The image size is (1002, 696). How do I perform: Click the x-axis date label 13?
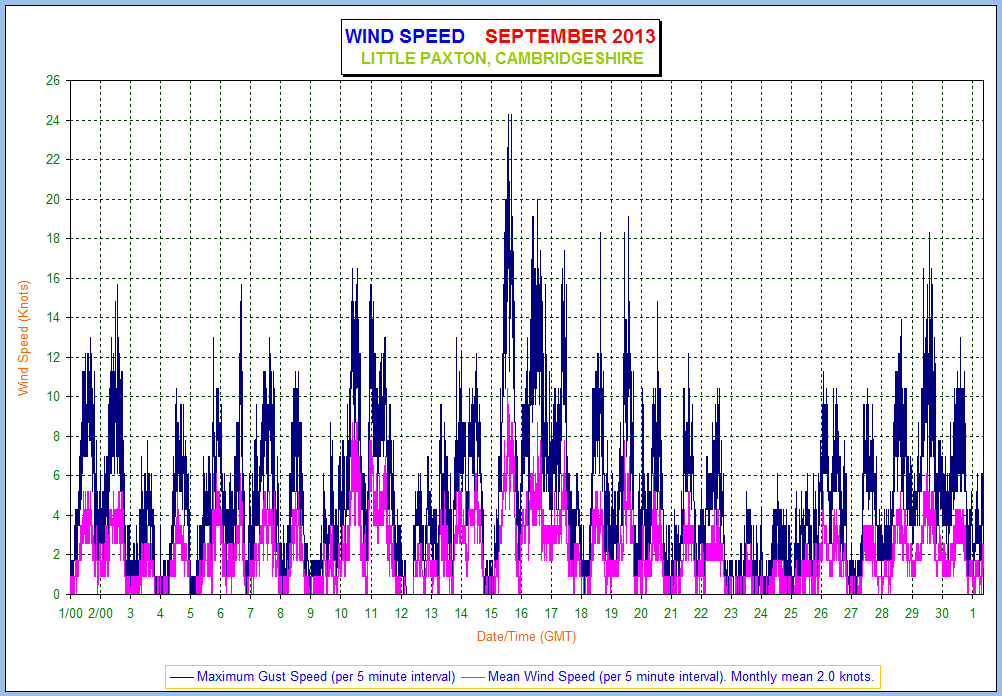click(431, 614)
